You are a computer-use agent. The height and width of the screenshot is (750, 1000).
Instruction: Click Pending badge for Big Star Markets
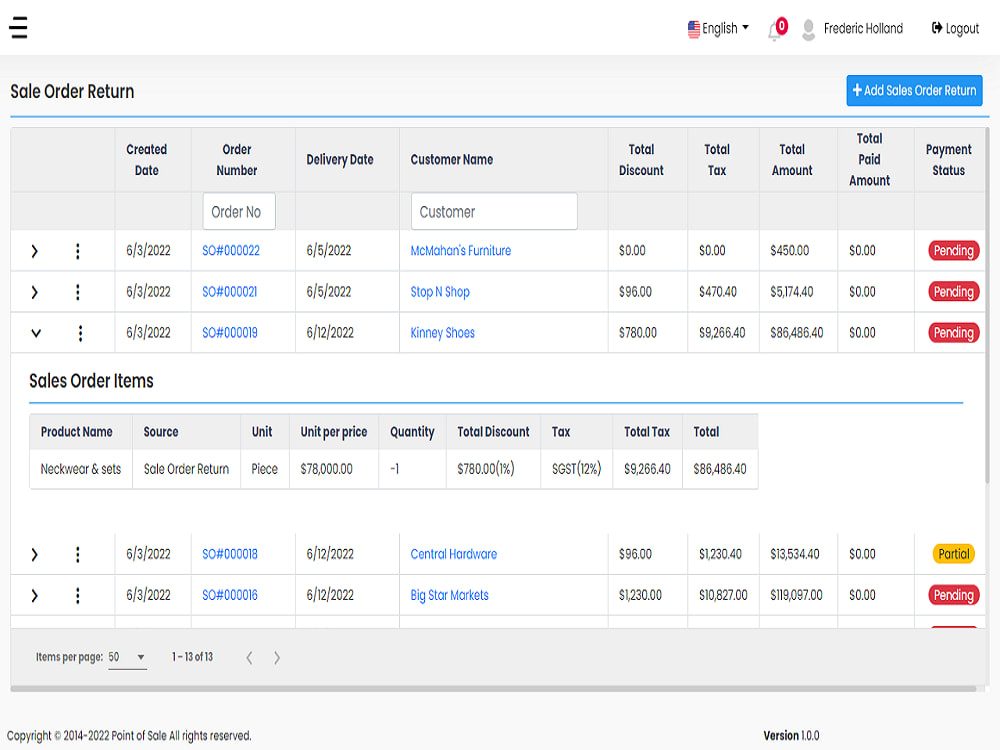[953, 595]
